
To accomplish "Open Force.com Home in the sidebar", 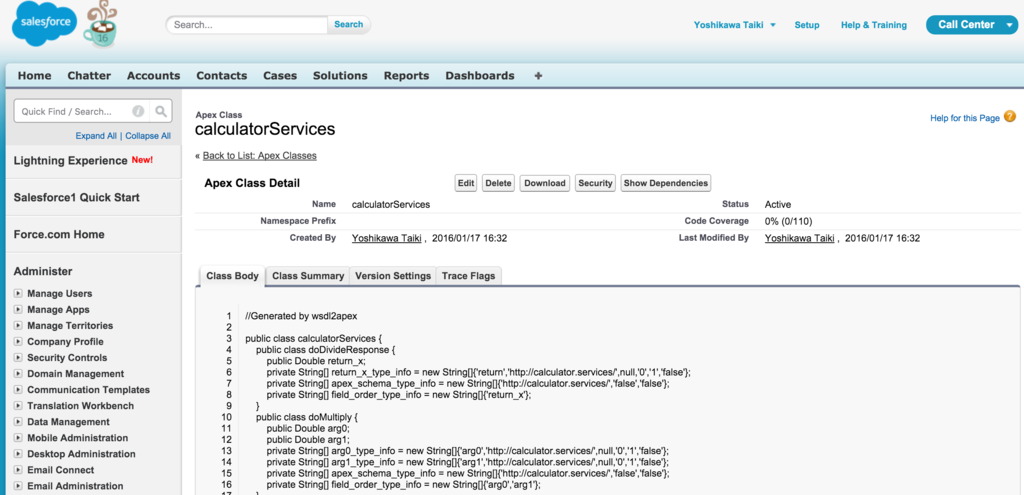I will tap(59, 234).
